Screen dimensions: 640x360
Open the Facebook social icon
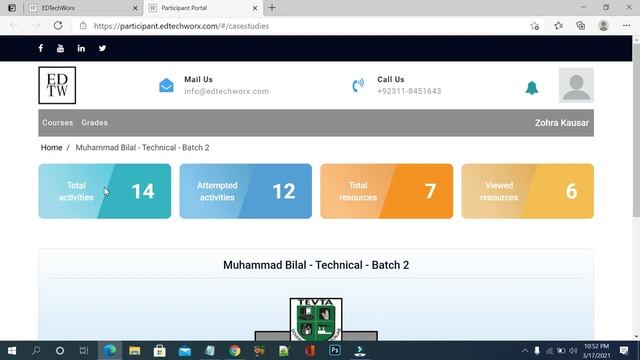(41, 48)
